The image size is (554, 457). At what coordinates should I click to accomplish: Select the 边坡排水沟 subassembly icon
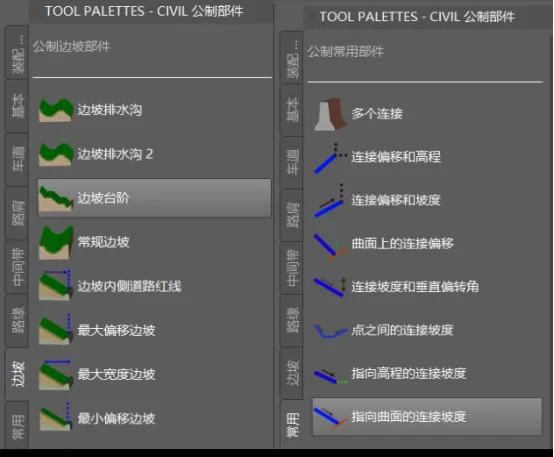pyautogui.click(x=55, y=110)
